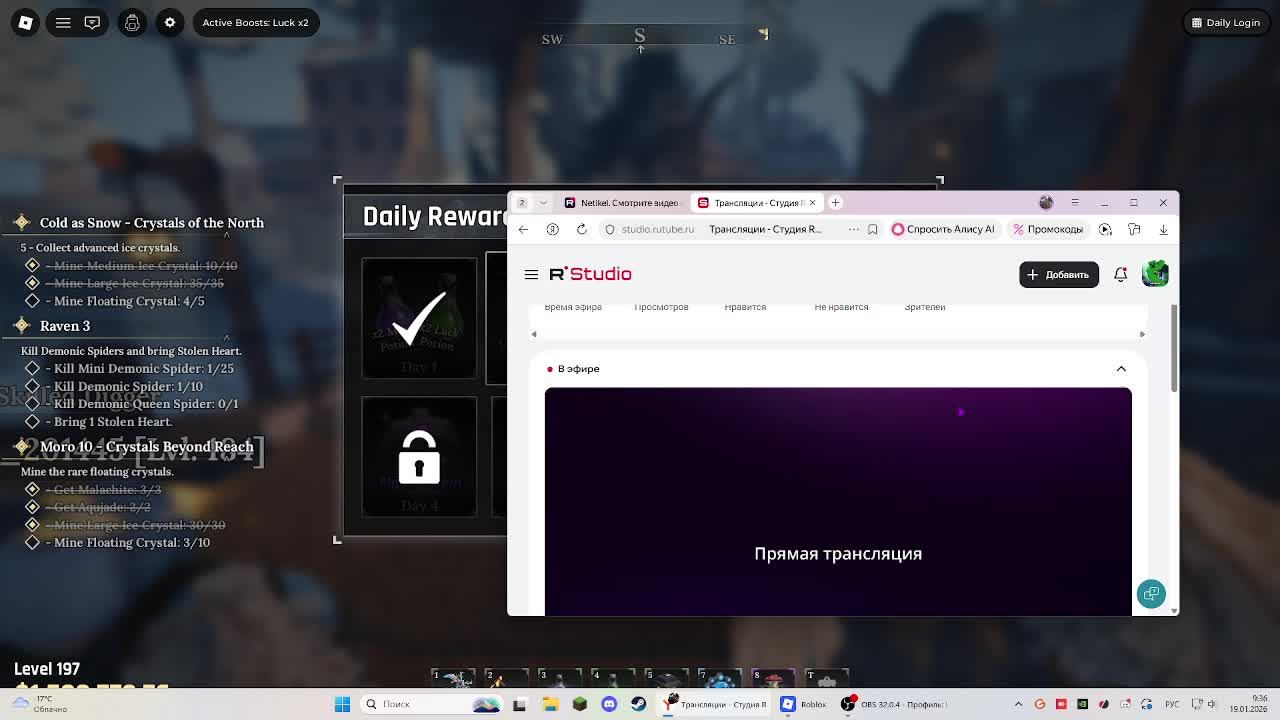Image resolution: width=1280 pixels, height=720 pixels.
Task: Collapse the Raven 3 quest header
Action: click(x=65, y=326)
